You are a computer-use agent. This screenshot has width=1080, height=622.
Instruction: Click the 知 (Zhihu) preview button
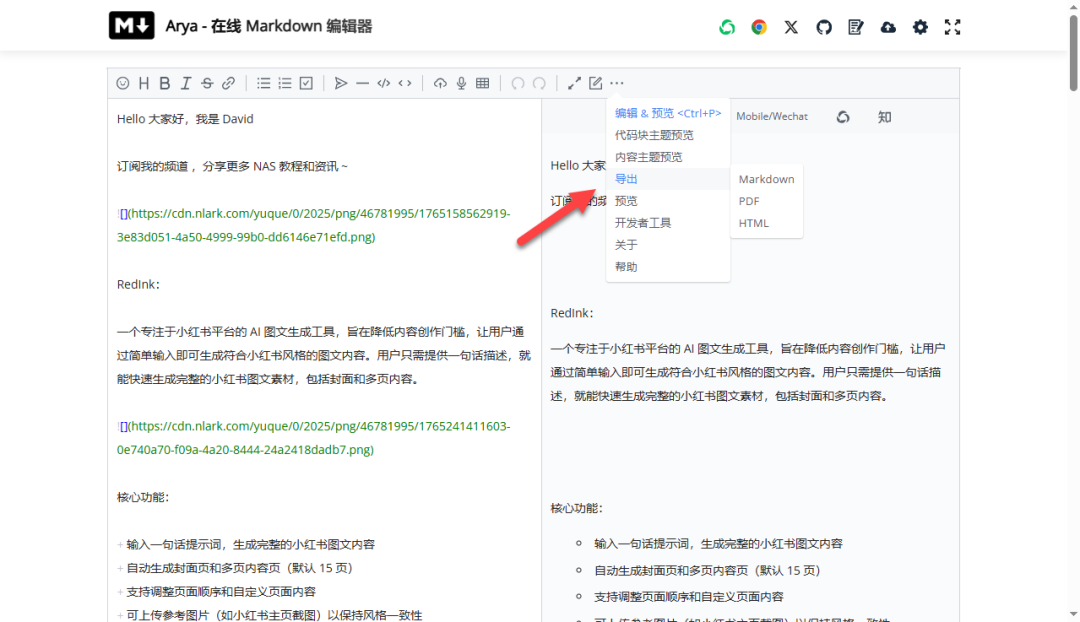(884, 117)
